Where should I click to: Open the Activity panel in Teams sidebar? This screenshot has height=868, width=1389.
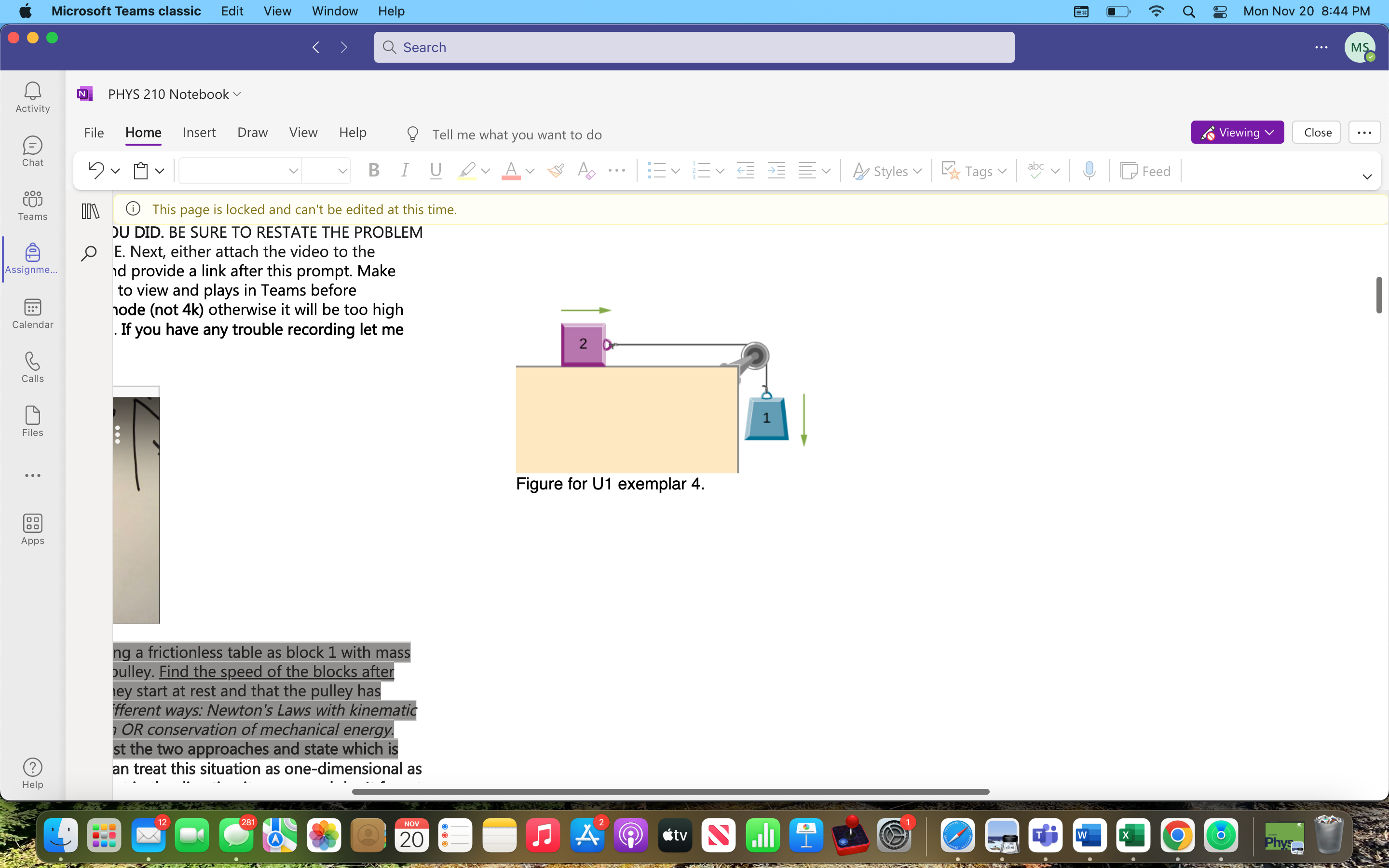[32, 96]
